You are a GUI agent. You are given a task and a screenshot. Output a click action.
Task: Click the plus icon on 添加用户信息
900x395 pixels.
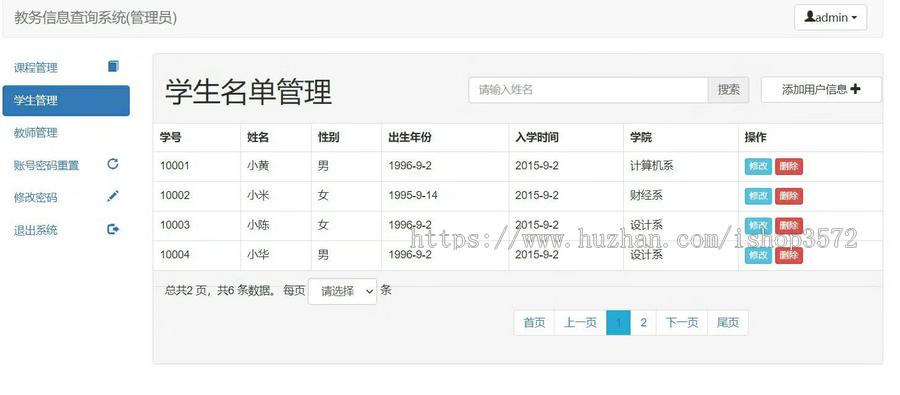[855, 89]
